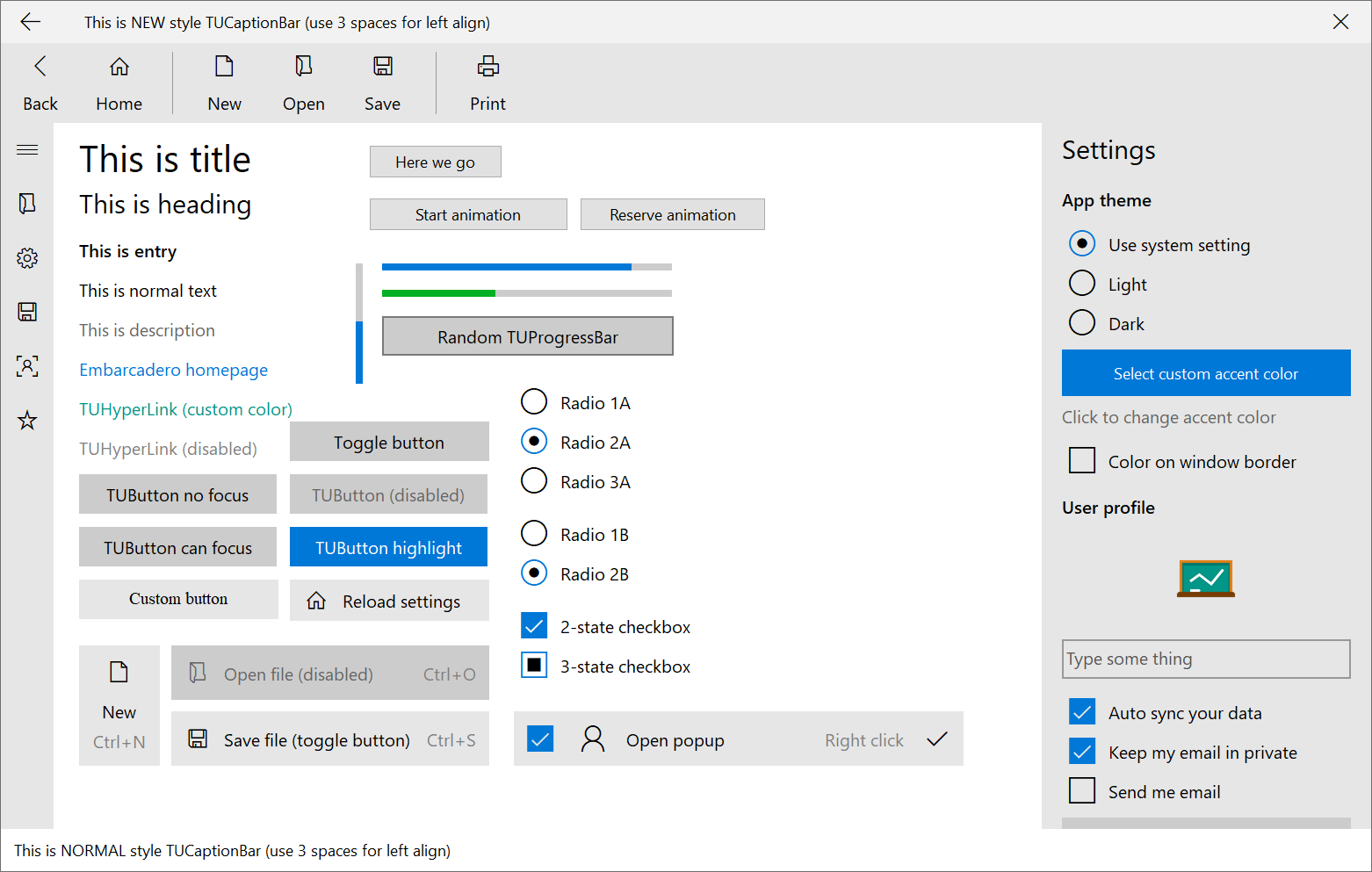The width and height of the screenshot is (1372, 872).
Task: Click the checkmark at right of Open popup
Action: click(937, 739)
